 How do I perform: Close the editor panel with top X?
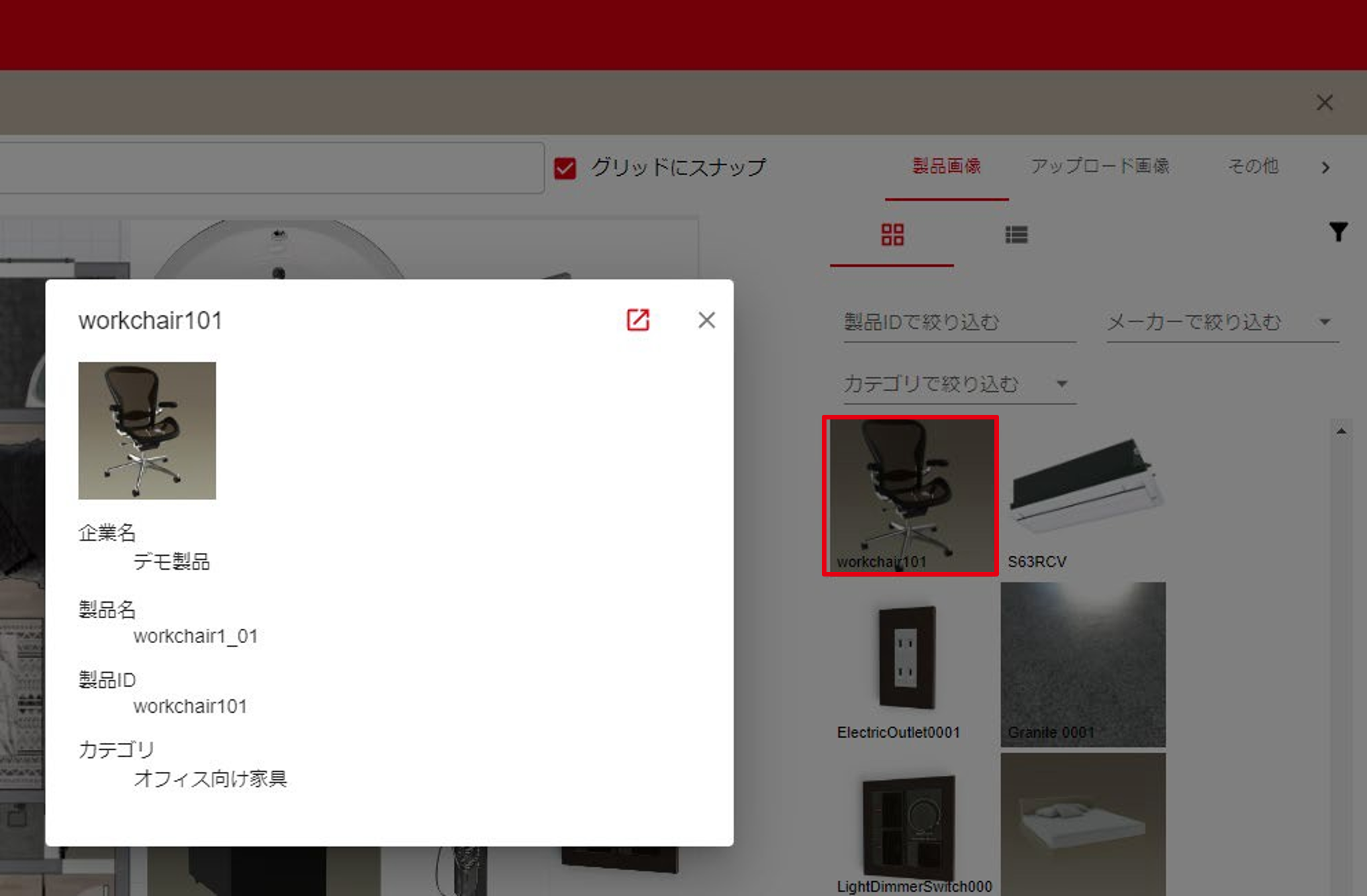(x=1324, y=103)
